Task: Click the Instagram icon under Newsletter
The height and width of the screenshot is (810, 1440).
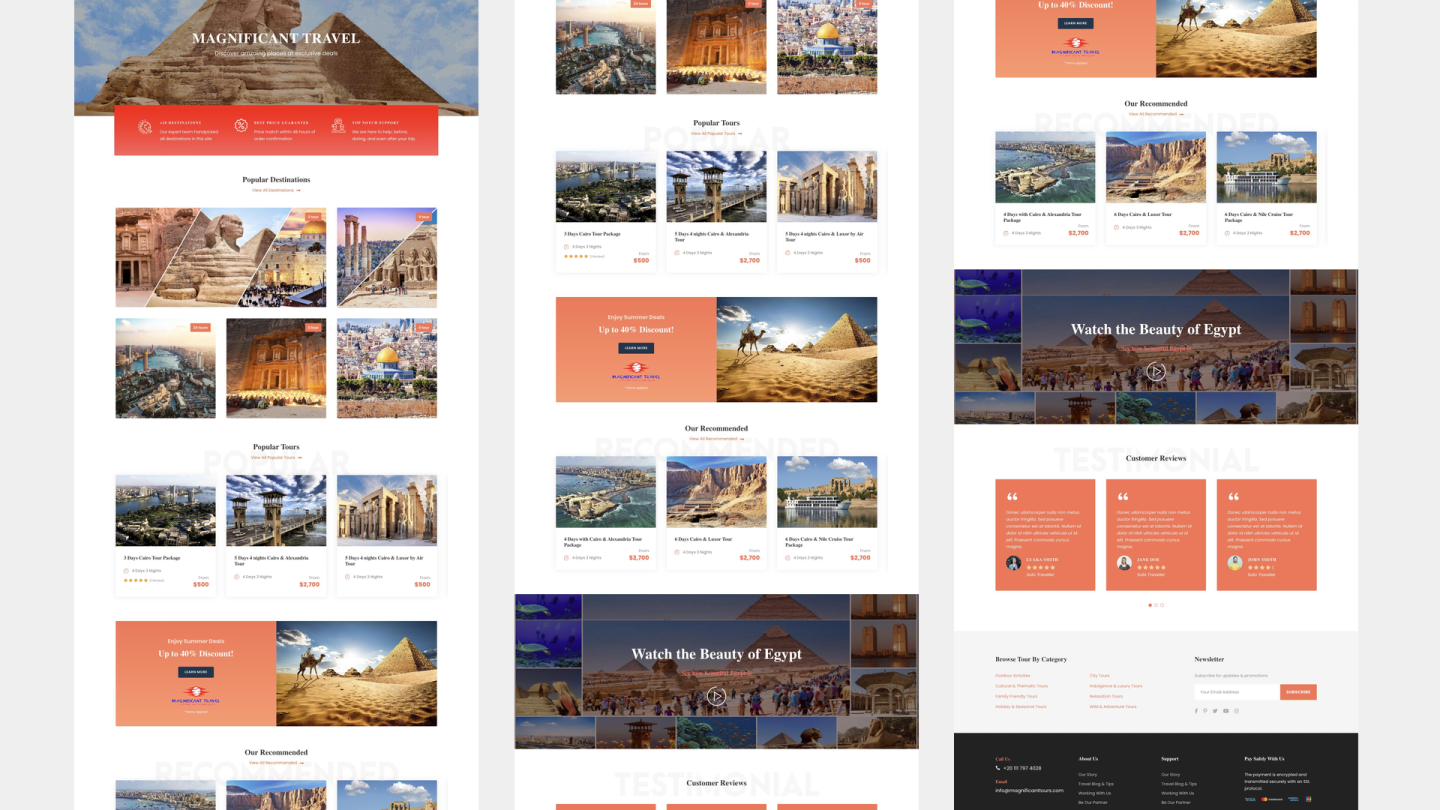Action: coord(1236,711)
